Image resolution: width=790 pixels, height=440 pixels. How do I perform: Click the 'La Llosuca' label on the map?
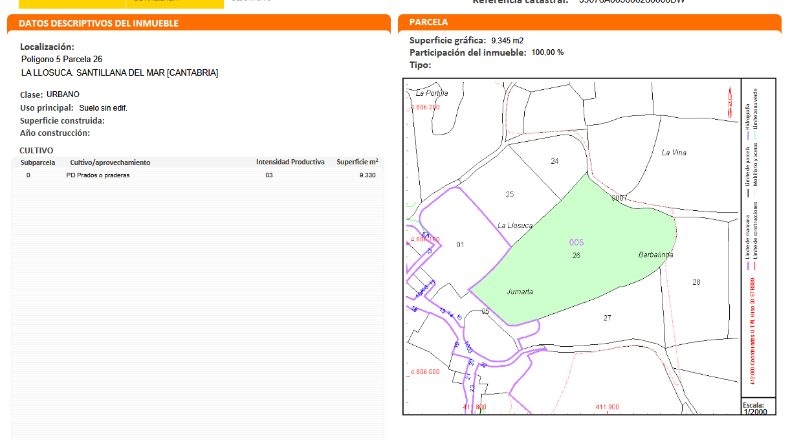point(515,225)
